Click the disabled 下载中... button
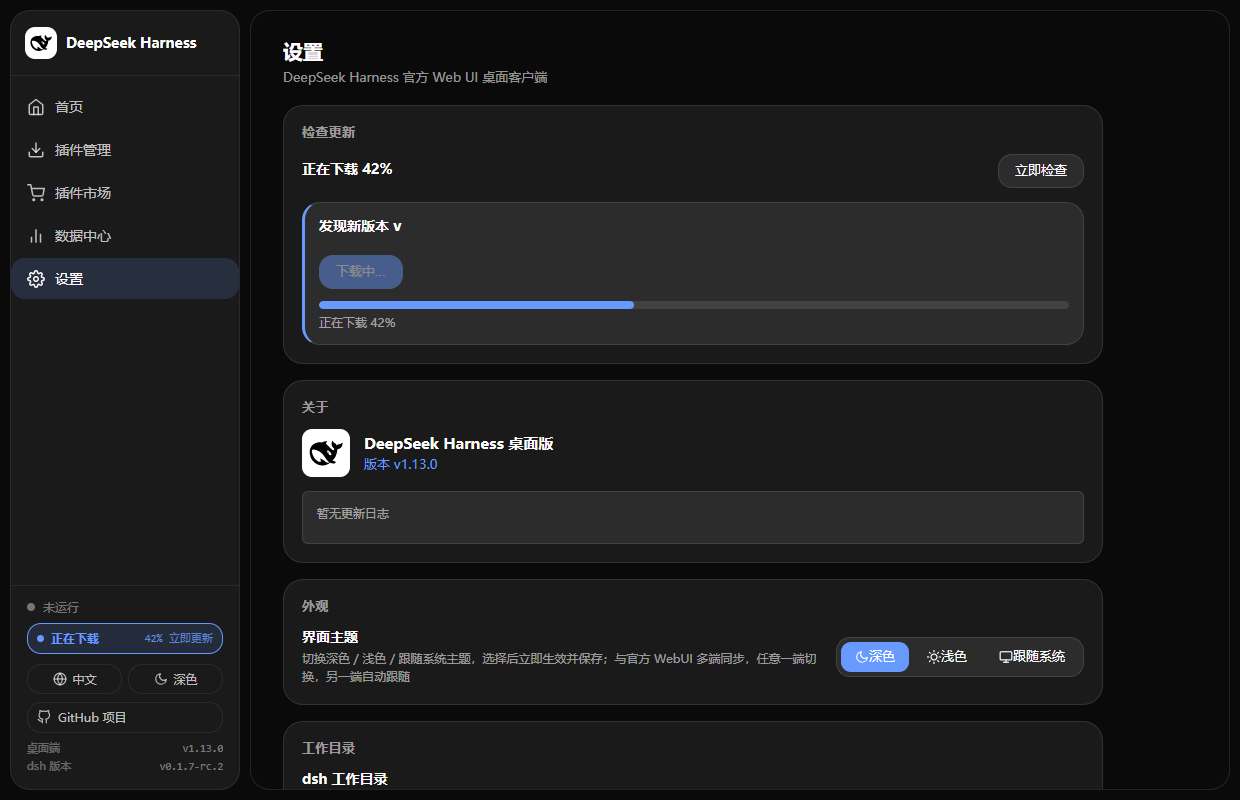 coord(361,272)
